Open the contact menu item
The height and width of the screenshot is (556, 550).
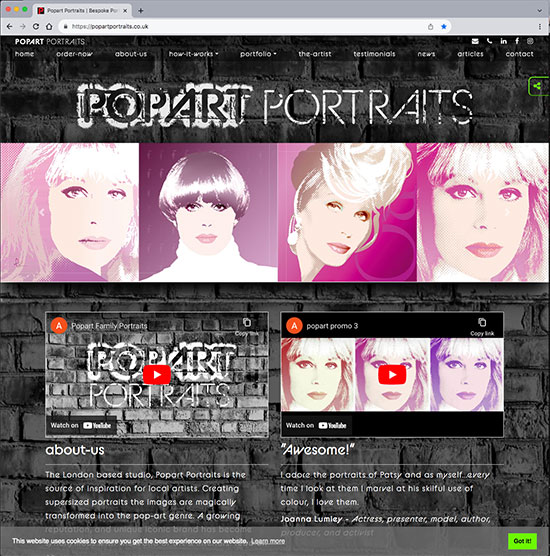(x=519, y=54)
